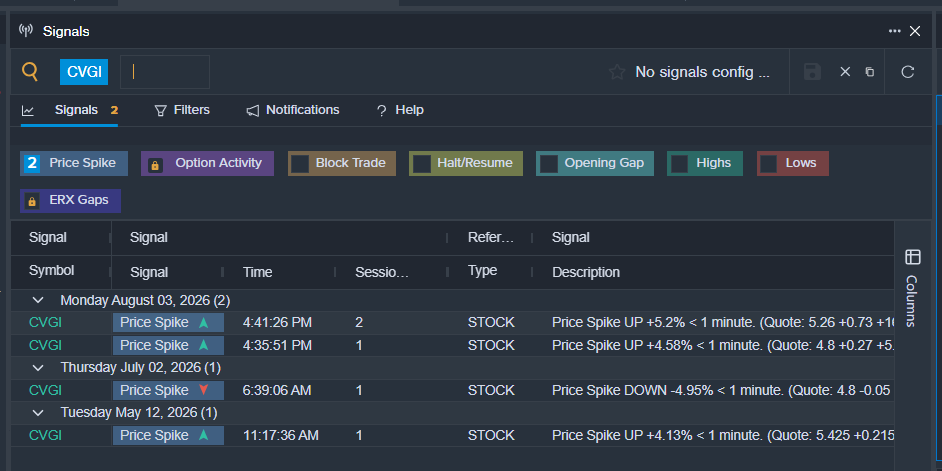Viewport: 942px width, 471px height.
Task: Click the up arrow on 11:17:36 AM spike
Action: click(x=204, y=435)
